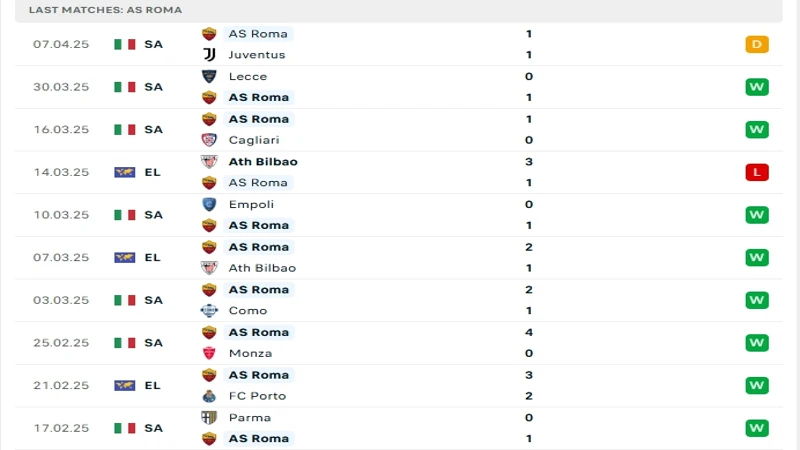Open the FC Porto team link
800x450 pixels.
(x=257, y=396)
